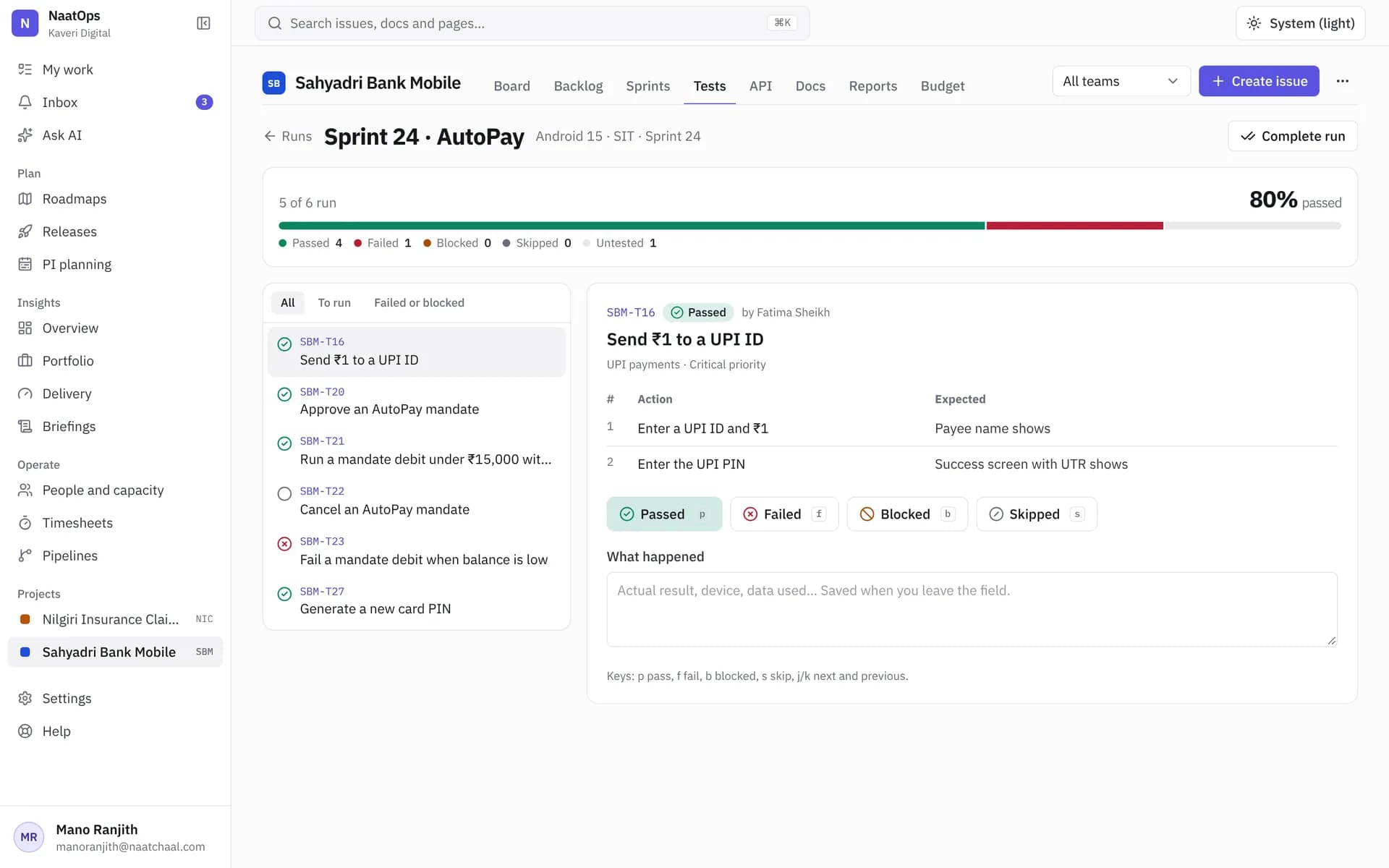Focus the What happened text area
This screenshot has width=1389, height=868.
pyautogui.click(x=972, y=609)
